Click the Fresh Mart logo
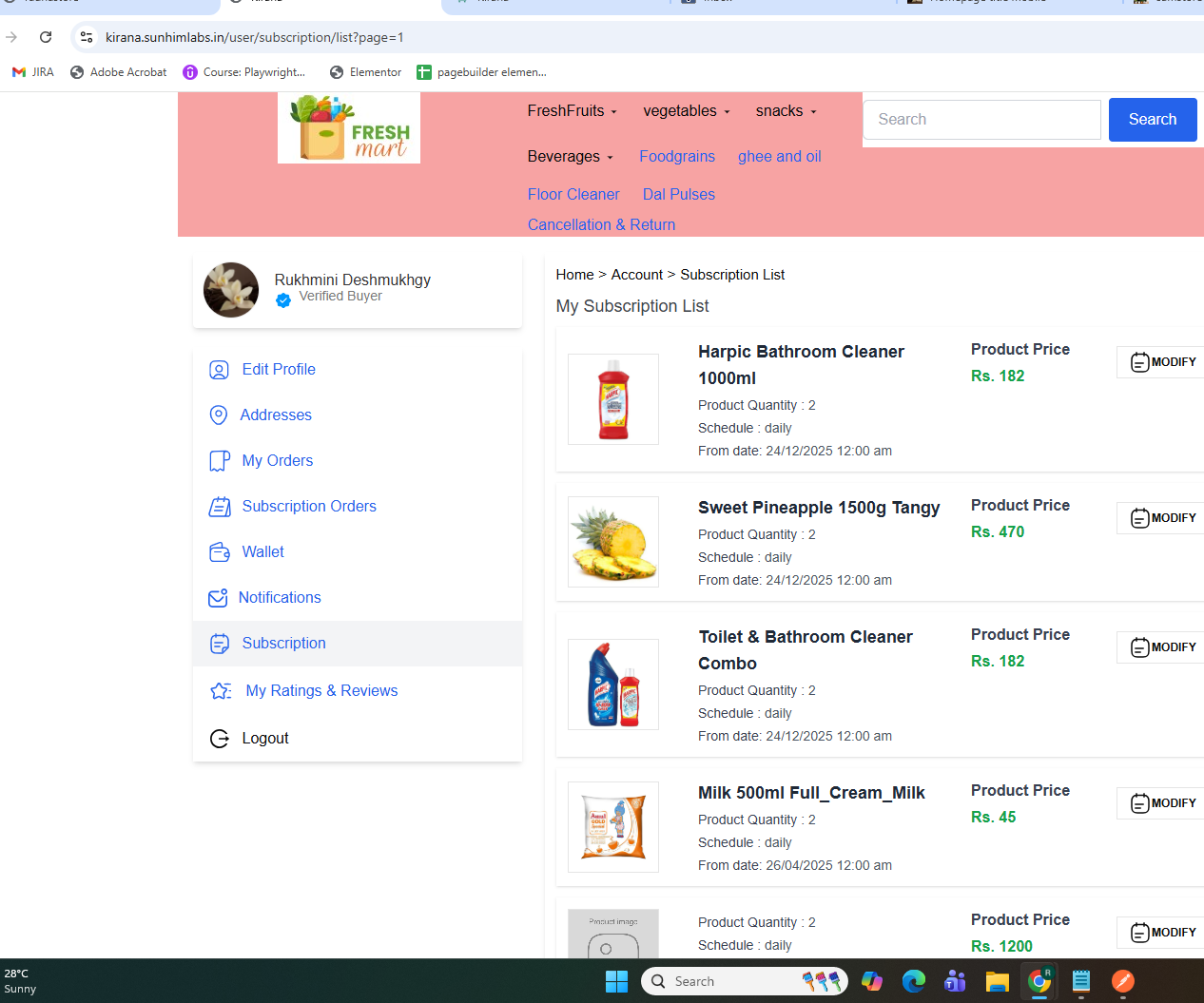 (x=349, y=127)
